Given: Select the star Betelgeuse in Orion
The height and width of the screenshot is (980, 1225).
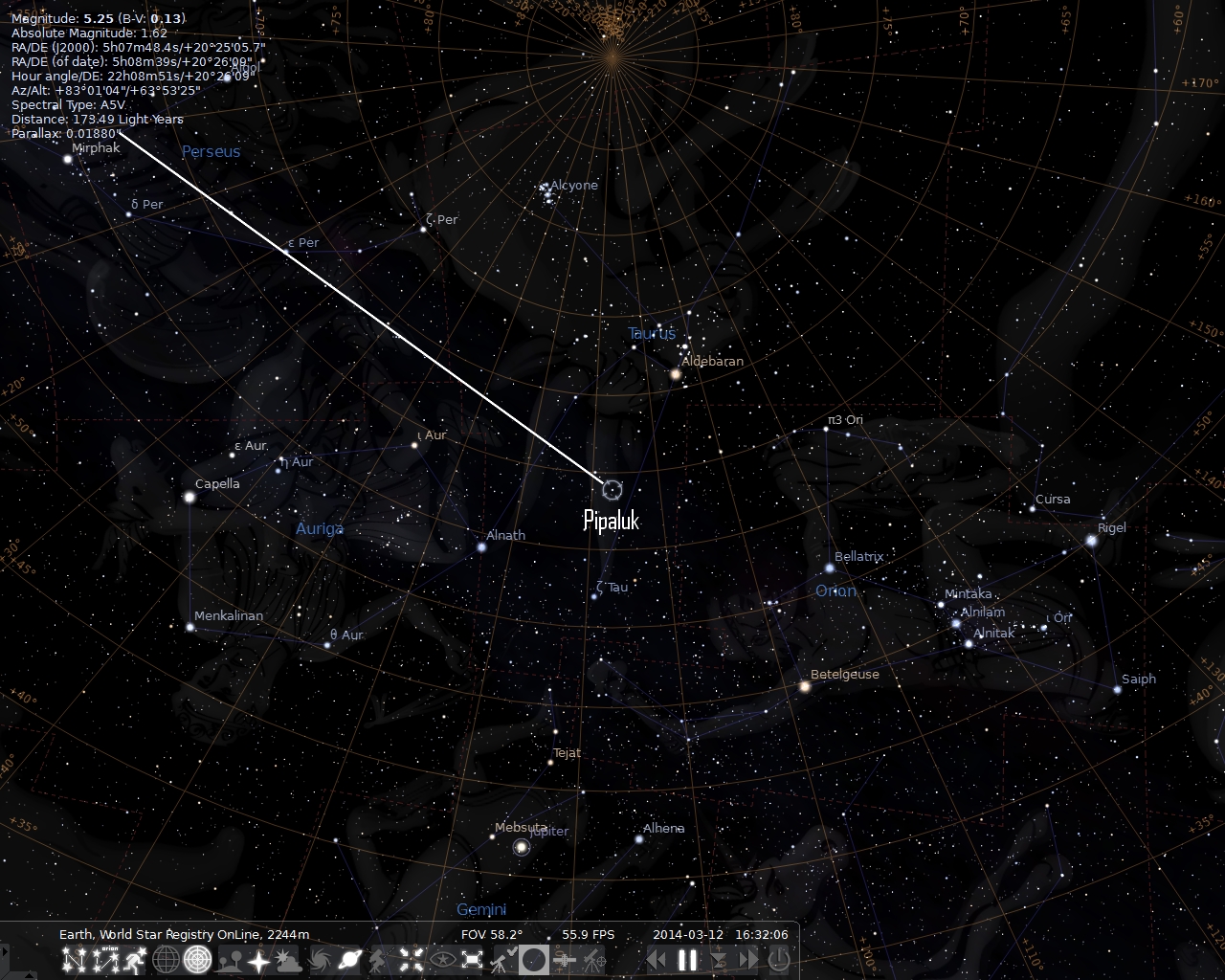Looking at the screenshot, I should click(805, 686).
